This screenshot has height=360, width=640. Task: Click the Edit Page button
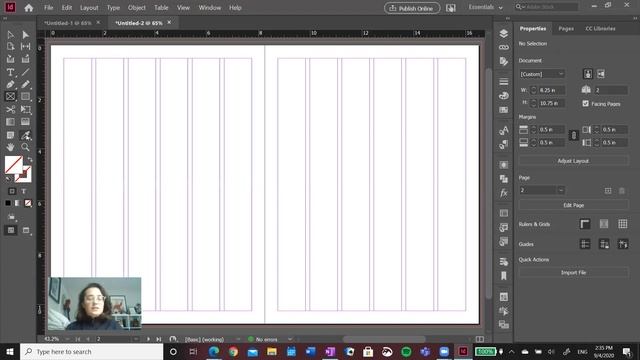coord(573,205)
